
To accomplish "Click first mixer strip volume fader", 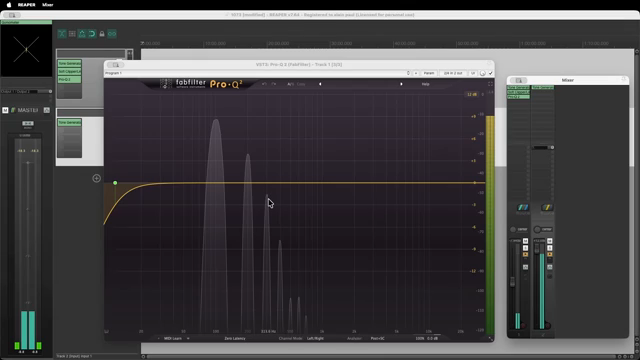I will [512, 281].
